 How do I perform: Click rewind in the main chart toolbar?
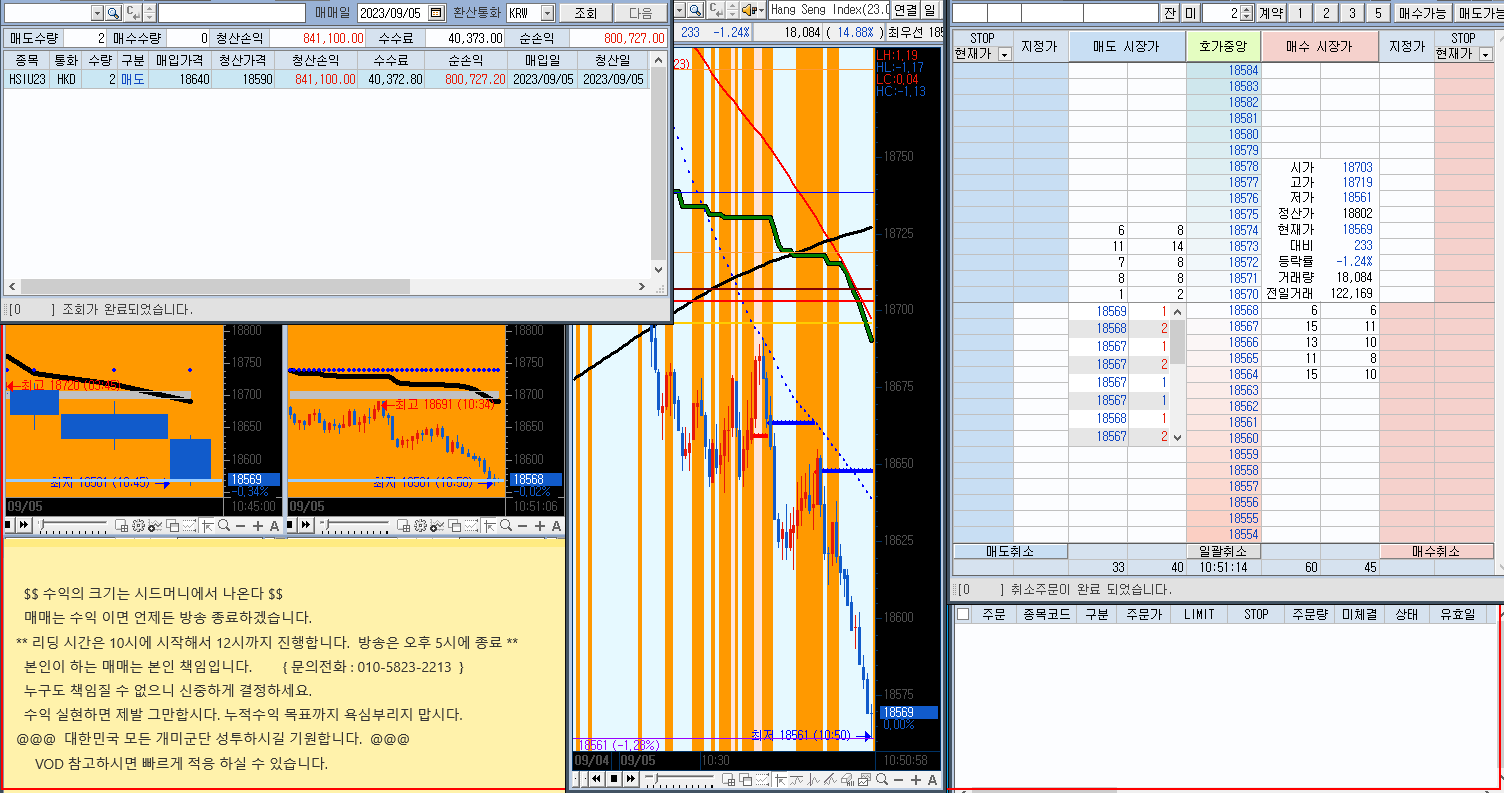(596, 779)
